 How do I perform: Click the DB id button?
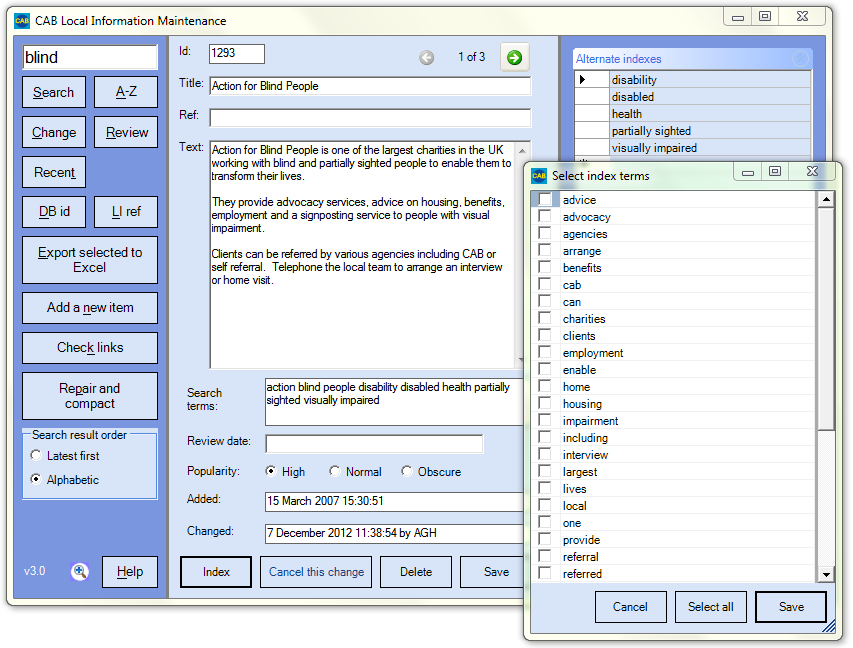click(54, 212)
